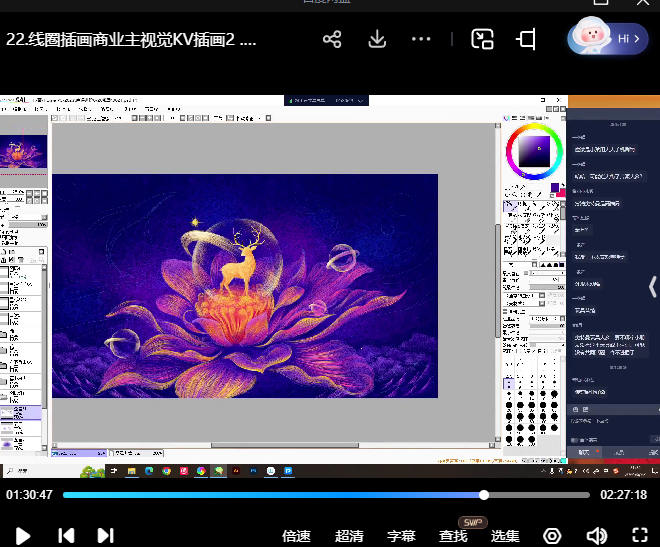Screen dimensions: 660x547
Task: Play the video
Action: (22, 535)
